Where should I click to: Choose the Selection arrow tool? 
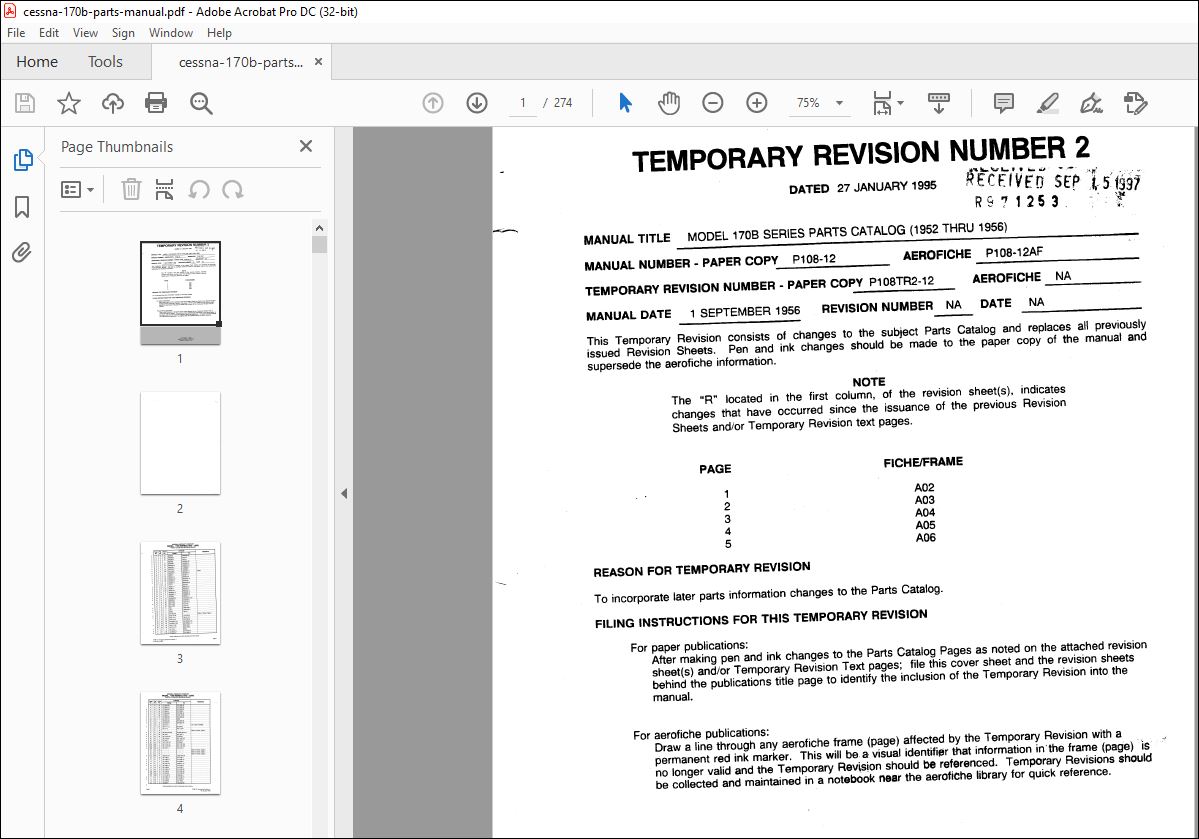click(x=625, y=102)
